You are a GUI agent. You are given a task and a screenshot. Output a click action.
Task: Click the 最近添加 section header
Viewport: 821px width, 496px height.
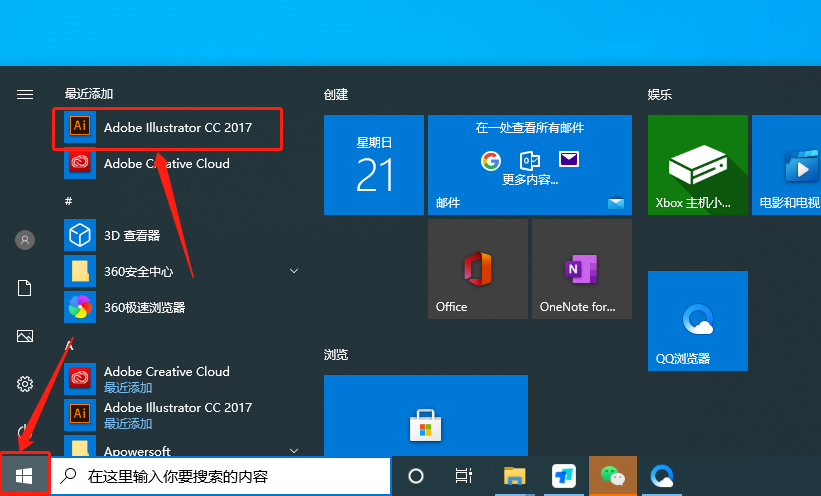(x=88, y=94)
